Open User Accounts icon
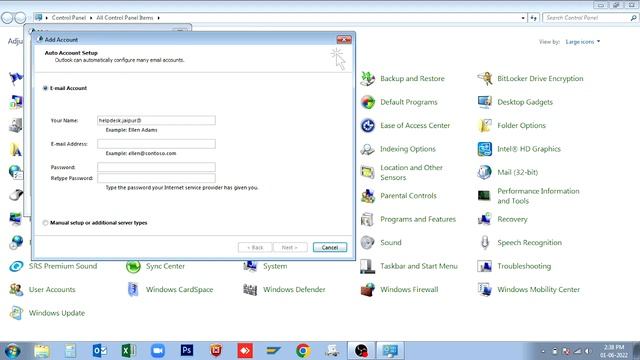Image resolution: width=640 pixels, height=360 pixels. click(x=16, y=289)
